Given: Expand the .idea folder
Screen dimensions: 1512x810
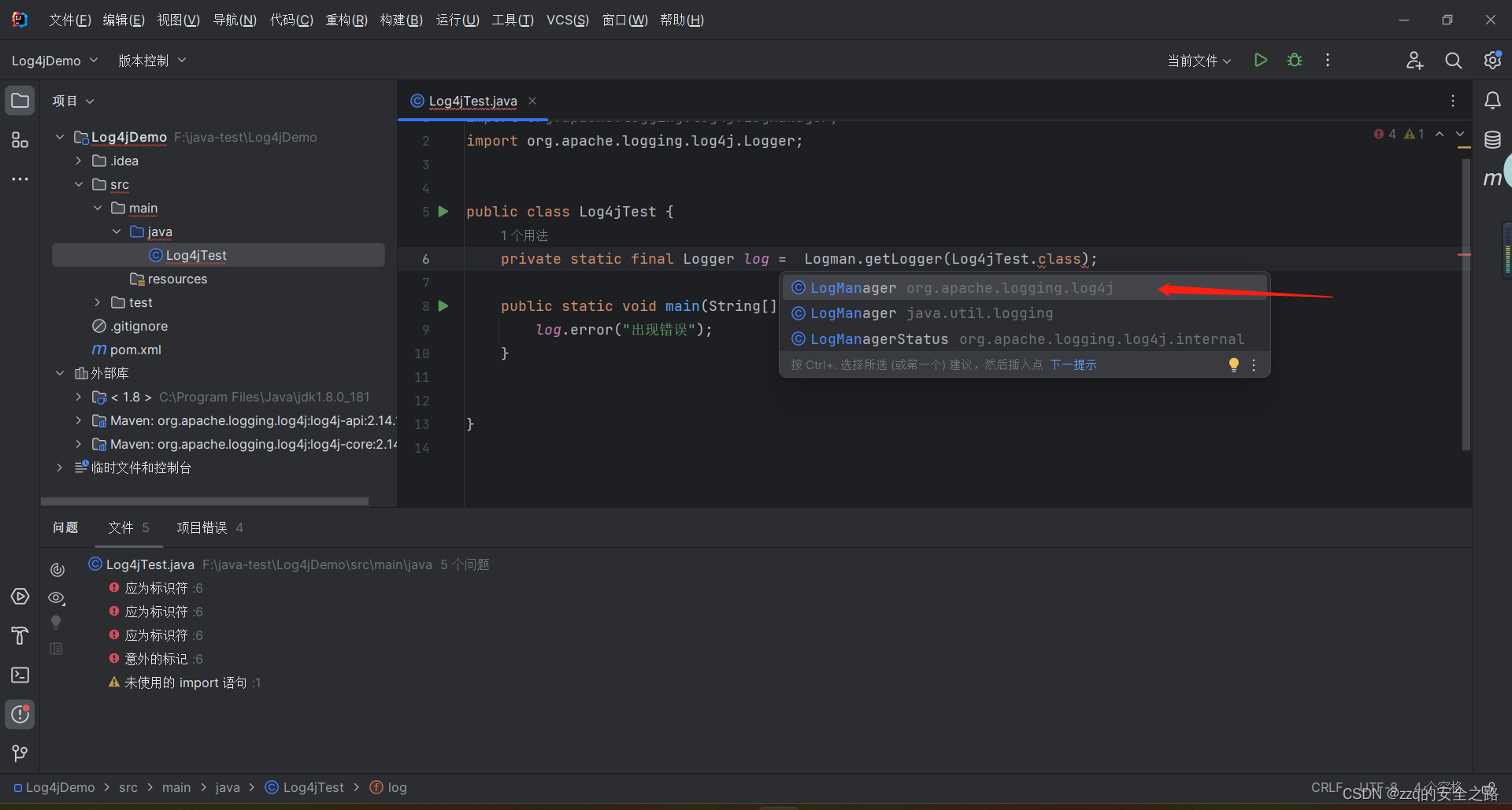Looking at the screenshot, I should click(79, 161).
